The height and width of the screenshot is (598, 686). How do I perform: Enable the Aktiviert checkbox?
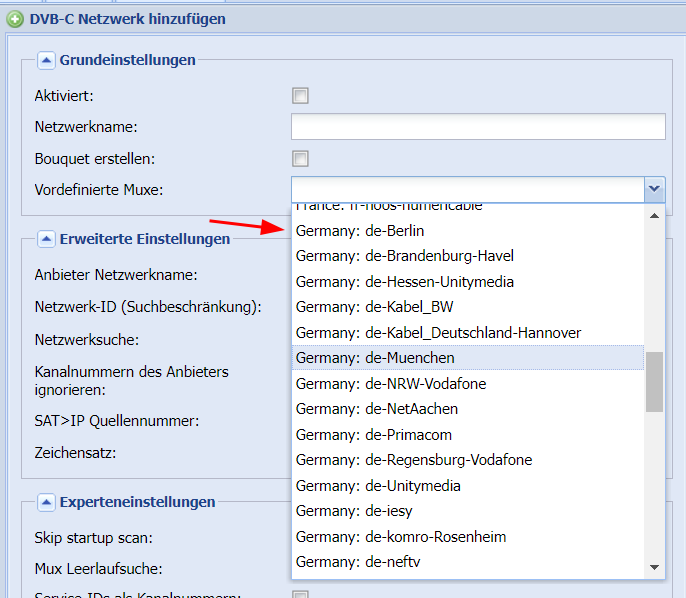click(x=300, y=96)
